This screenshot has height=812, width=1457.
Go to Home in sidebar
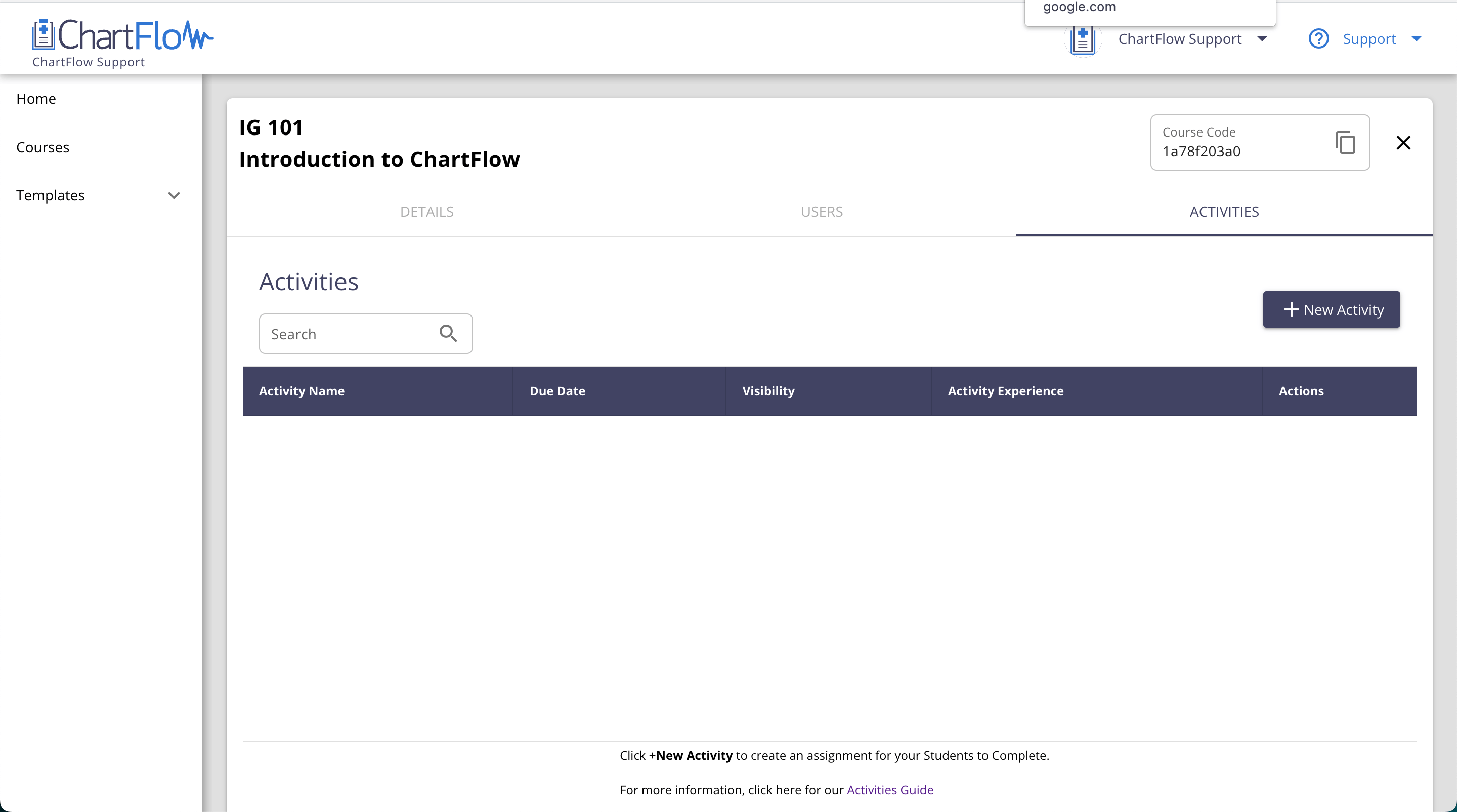click(x=36, y=99)
